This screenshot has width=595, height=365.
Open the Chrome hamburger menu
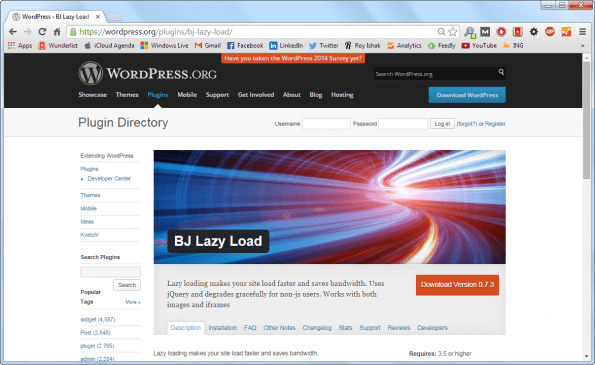click(582, 32)
